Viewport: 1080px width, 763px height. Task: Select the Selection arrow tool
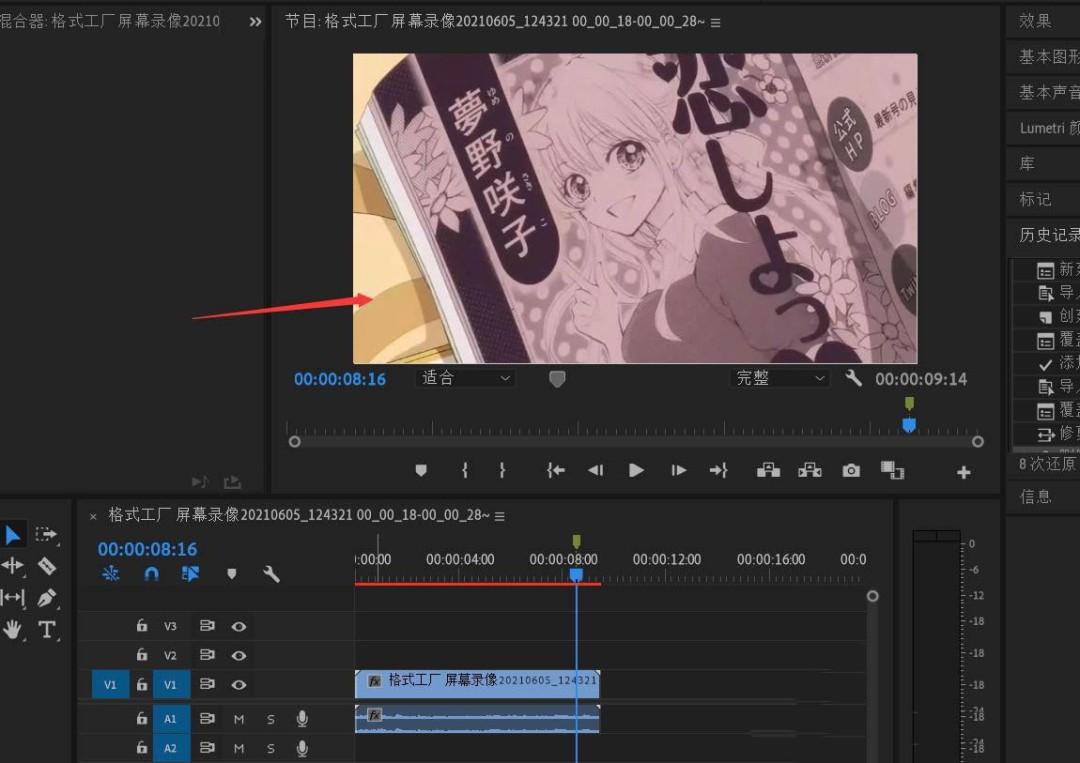[x=13, y=535]
